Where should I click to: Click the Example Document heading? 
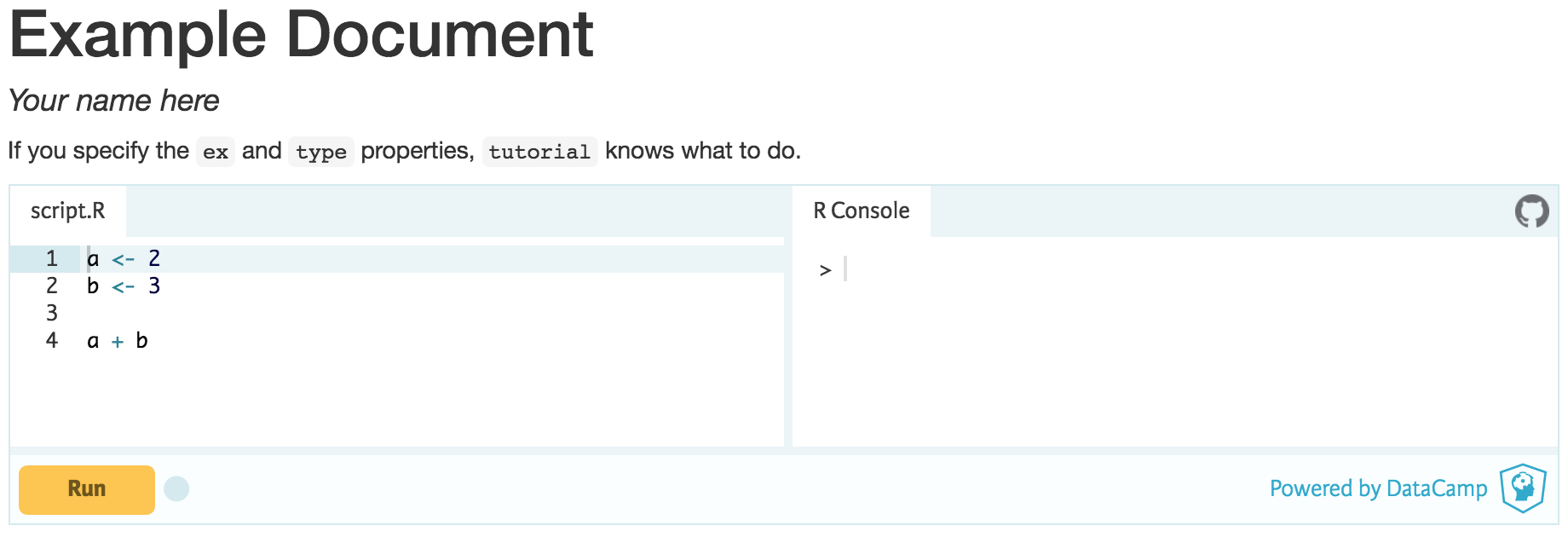click(300, 34)
